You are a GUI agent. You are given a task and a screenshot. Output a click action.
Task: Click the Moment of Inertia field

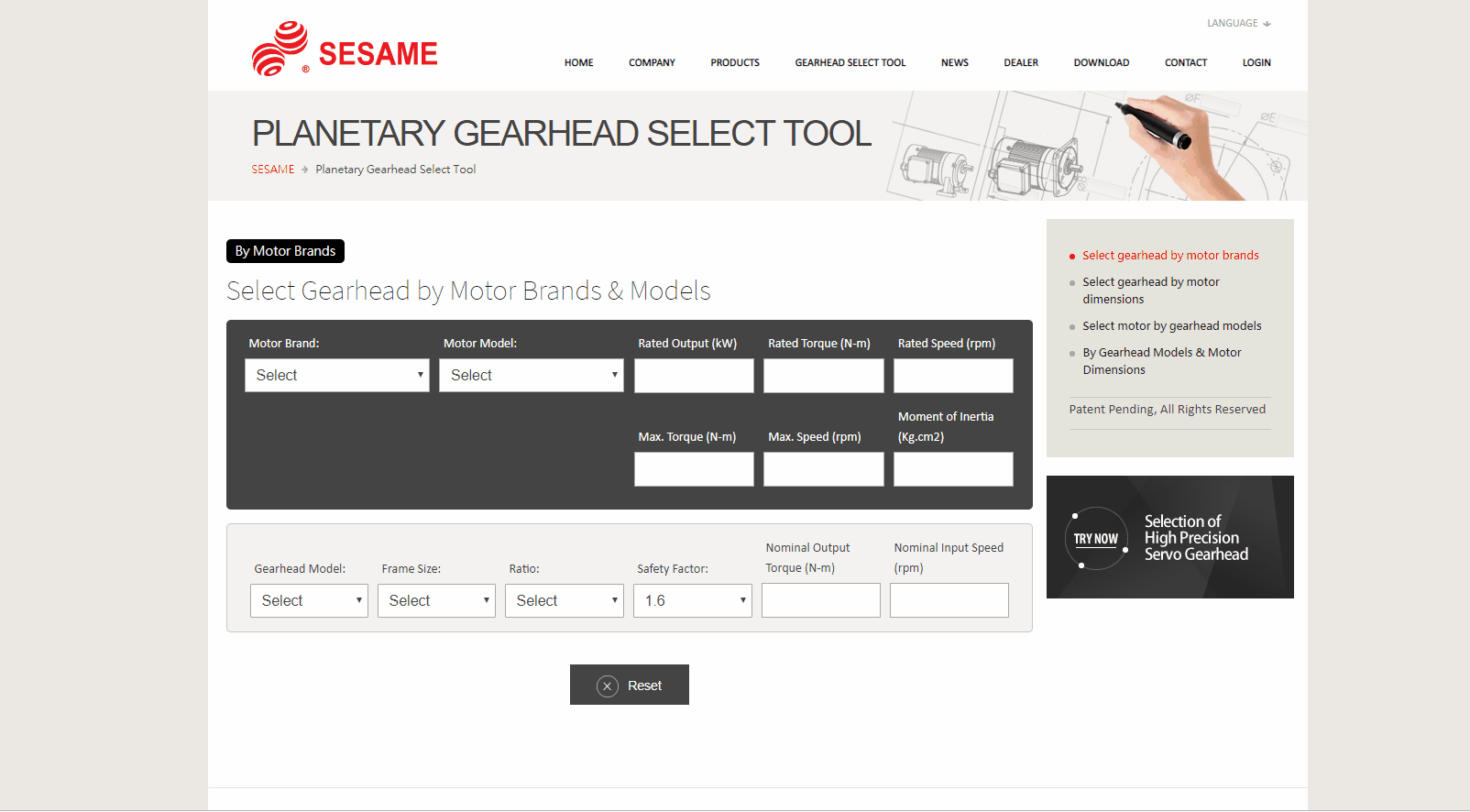tap(953, 469)
